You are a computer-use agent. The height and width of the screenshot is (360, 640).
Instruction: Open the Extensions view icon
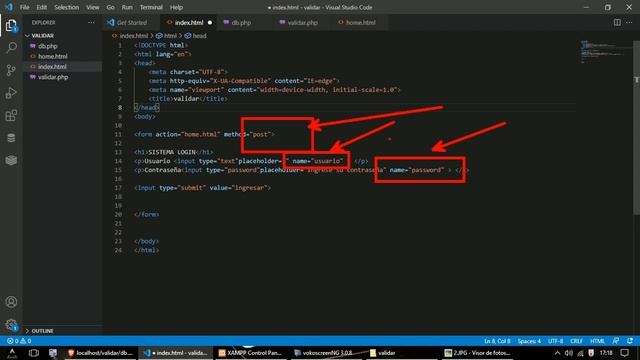point(11,116)
